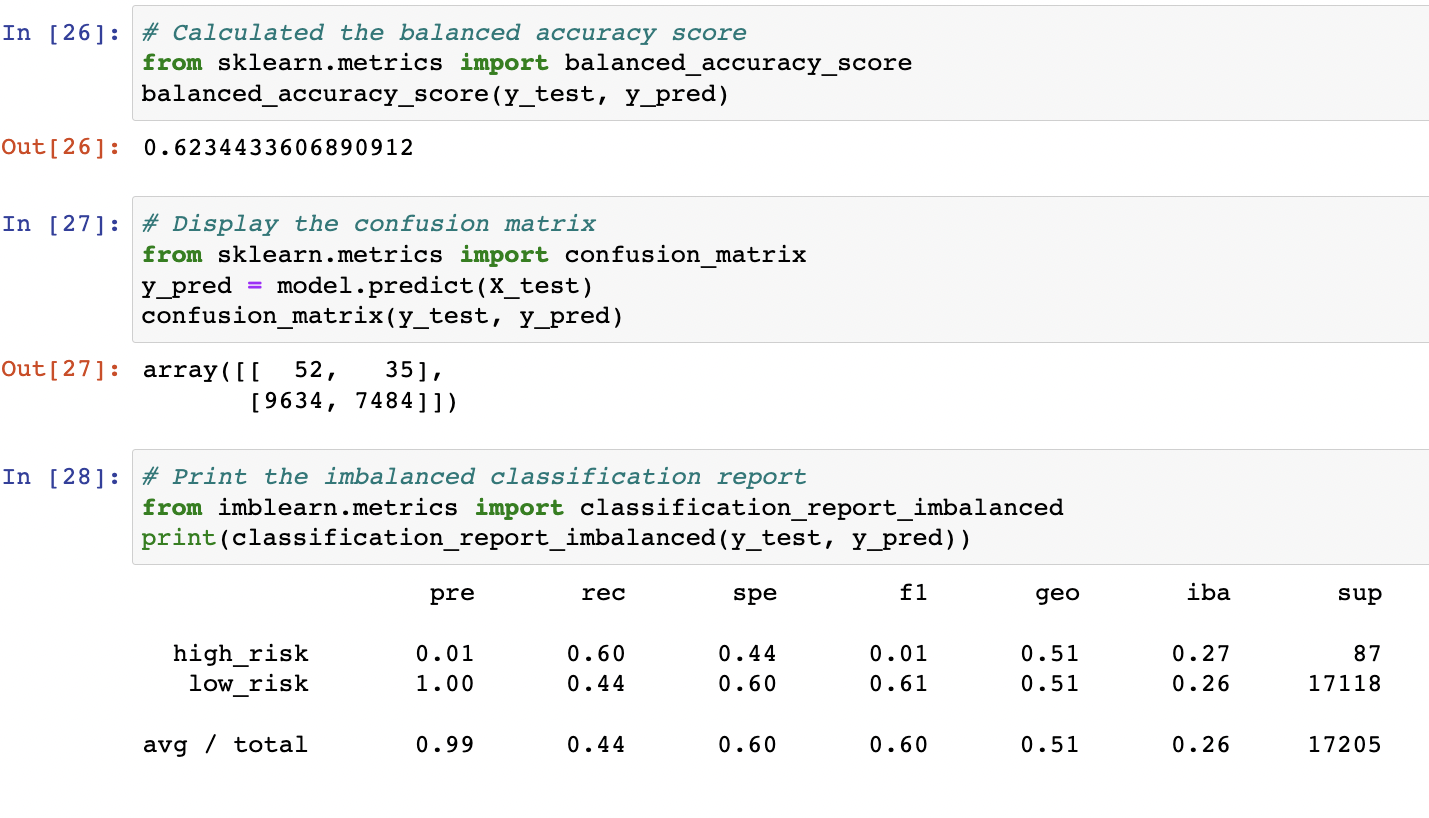Viewport: 1429px width, 818px height.
Task: Click the comment 'Display the confusion matrix'
Action: pos(369,224)
